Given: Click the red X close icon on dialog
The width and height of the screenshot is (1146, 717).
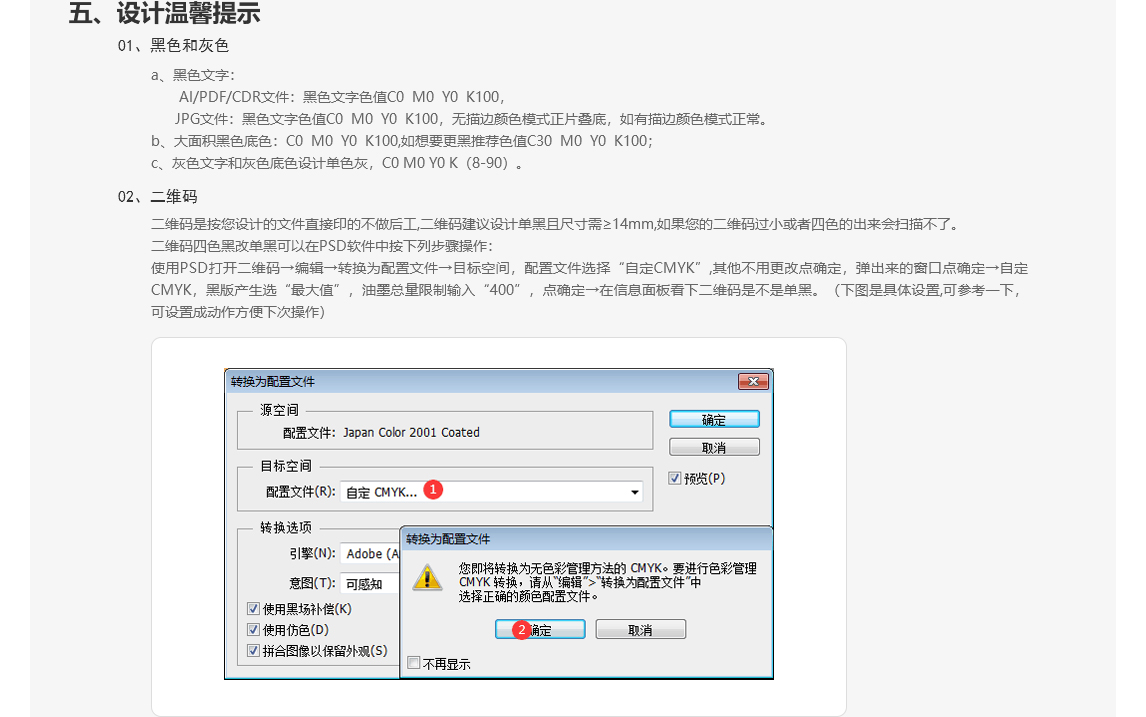Looking at the screenshot, I should 755,382.
